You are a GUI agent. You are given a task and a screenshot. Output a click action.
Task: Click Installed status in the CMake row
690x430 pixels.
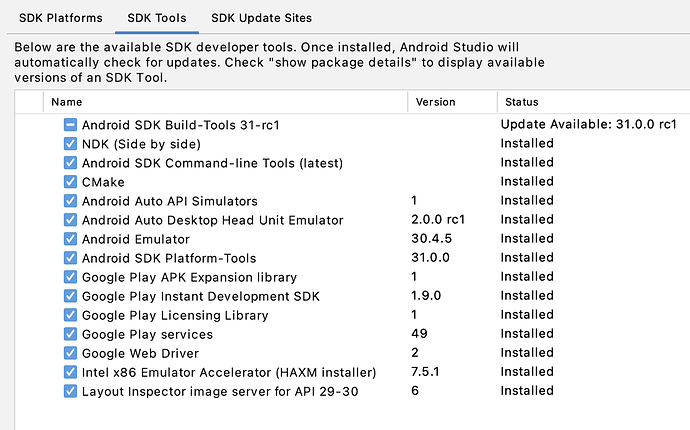(527, 181)
